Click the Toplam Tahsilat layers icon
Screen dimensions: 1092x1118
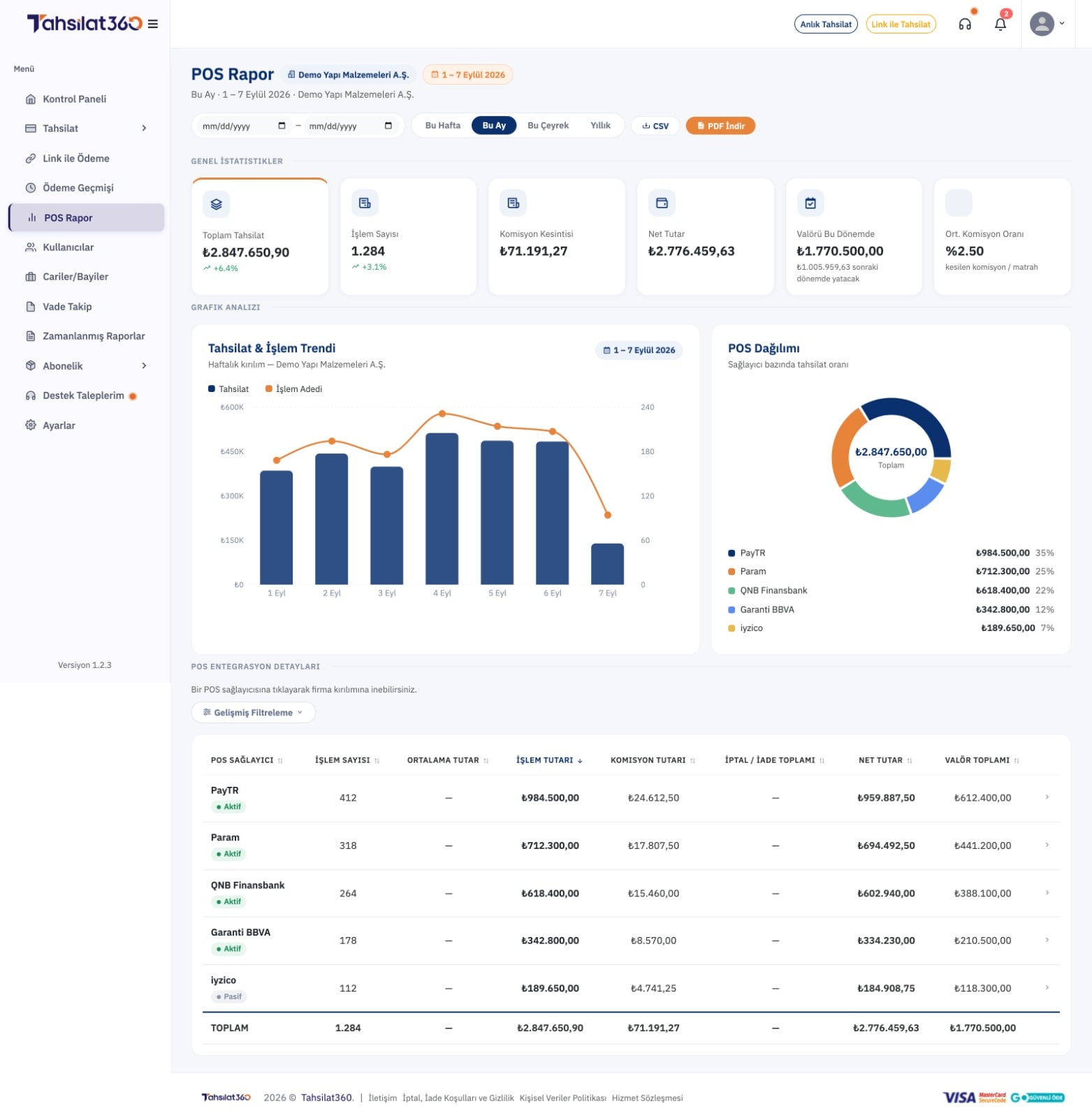pyautogui.click(x=217, y=204)
